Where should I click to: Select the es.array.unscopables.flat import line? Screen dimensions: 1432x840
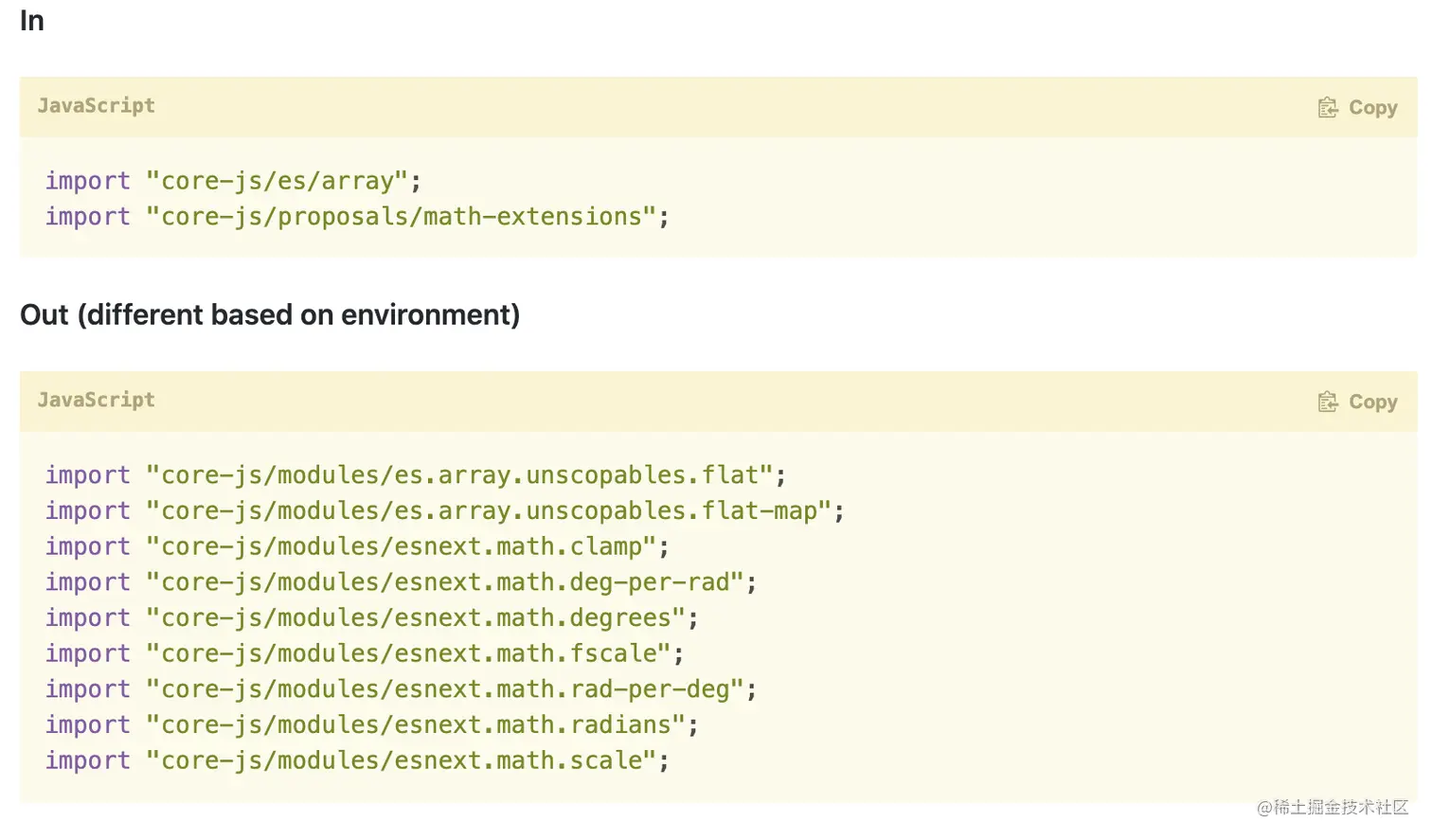point(414,474)
